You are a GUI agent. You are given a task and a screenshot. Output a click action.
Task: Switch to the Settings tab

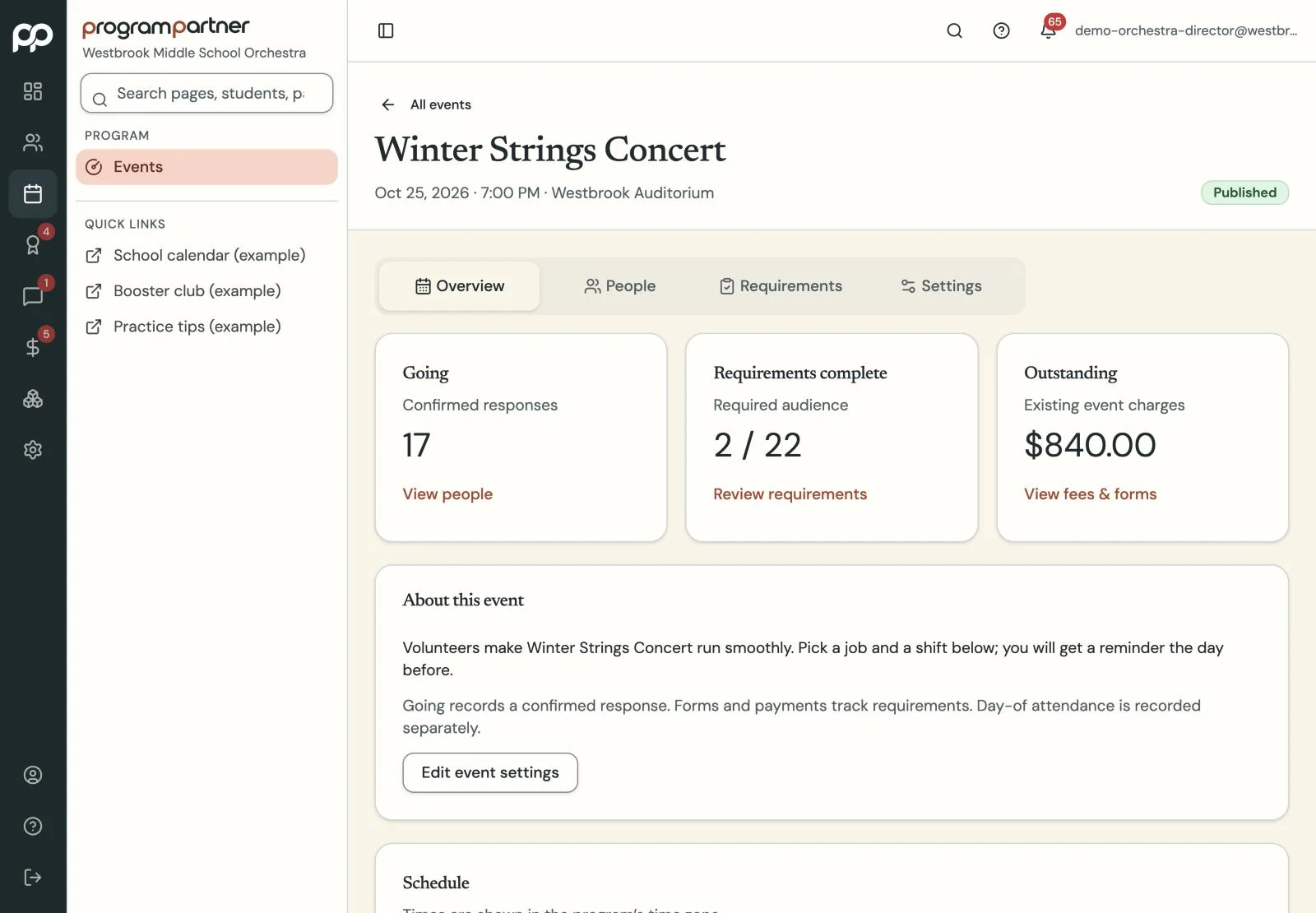(941, 286)
